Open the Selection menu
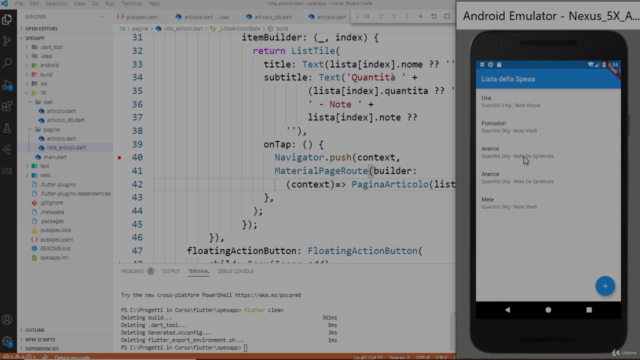Viewport: 640px width, 360px height. (56, 4)
